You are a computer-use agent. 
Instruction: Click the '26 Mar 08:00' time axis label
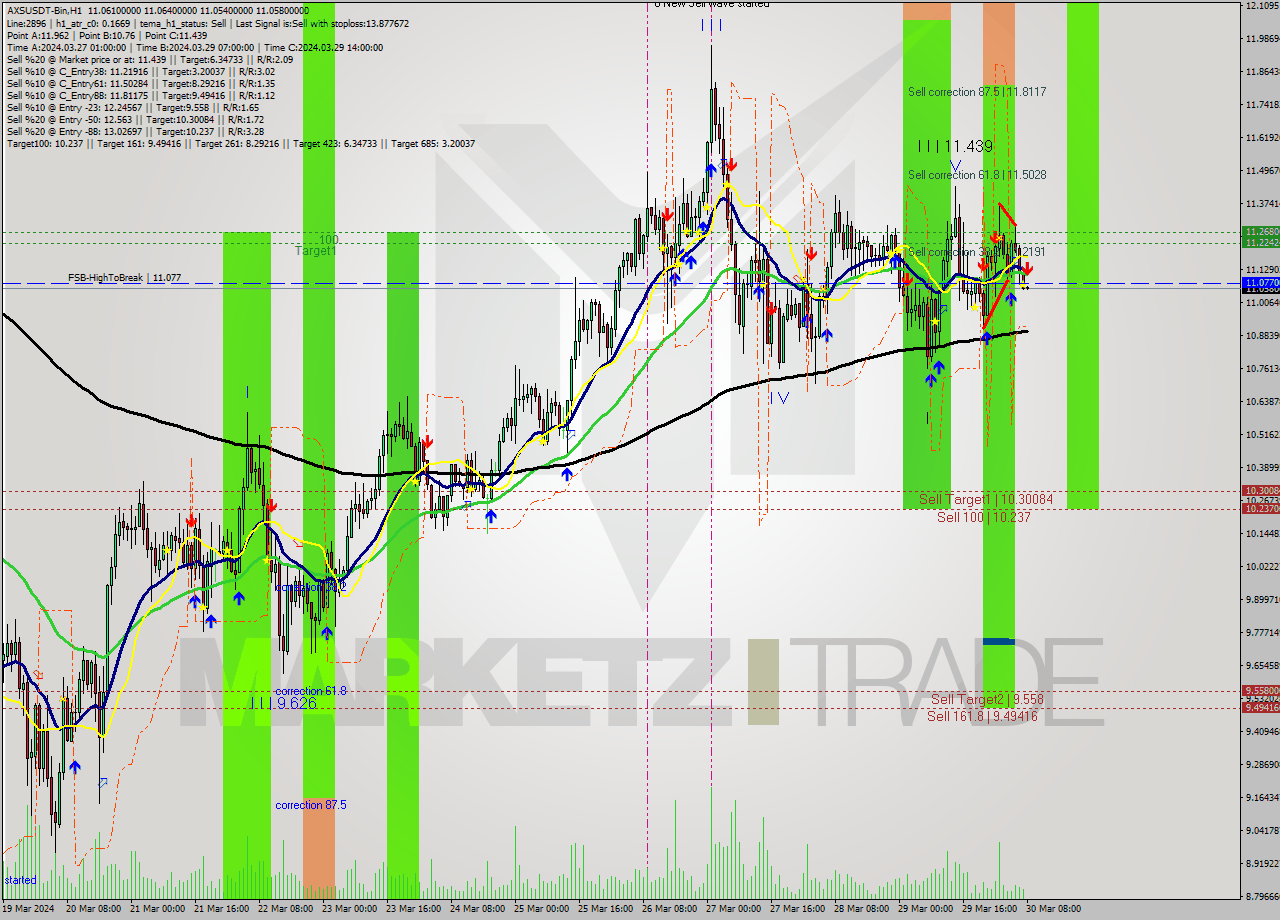[668, 909]
